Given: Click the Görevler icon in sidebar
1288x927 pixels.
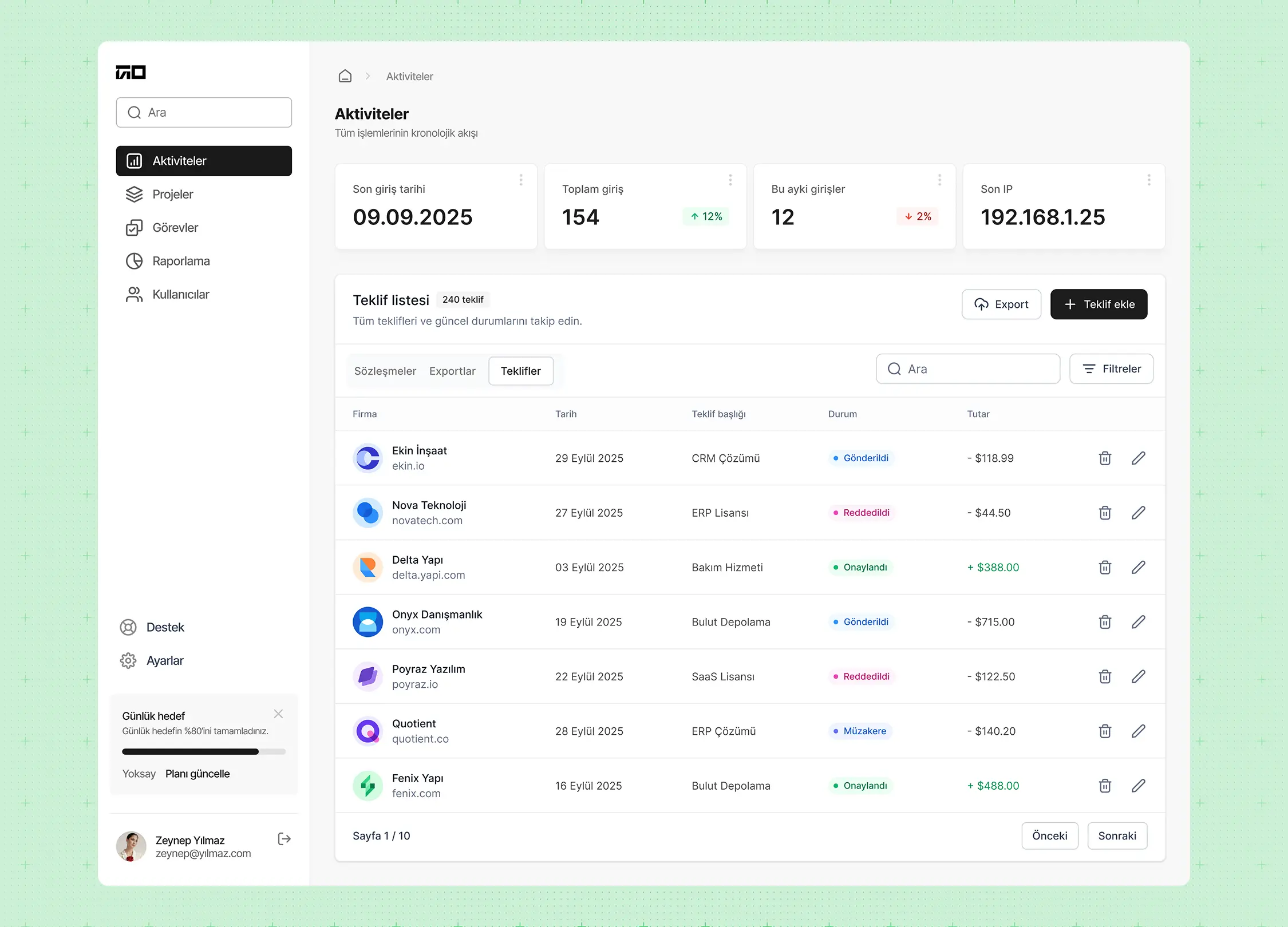Looking at the screenshot, I should (x=134, y=227).
